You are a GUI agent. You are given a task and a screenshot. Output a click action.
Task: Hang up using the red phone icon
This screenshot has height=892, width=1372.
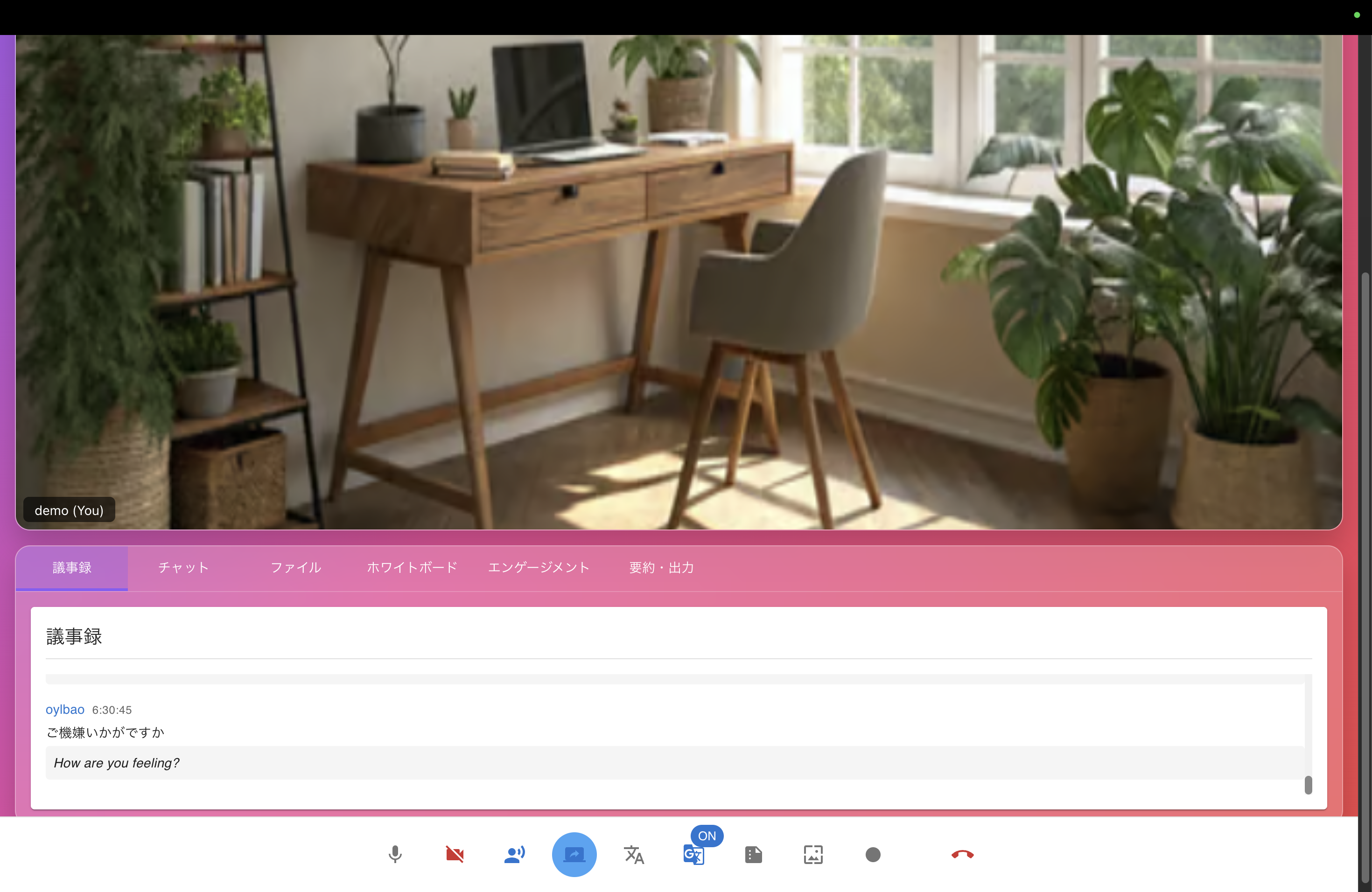pos(962,854)
